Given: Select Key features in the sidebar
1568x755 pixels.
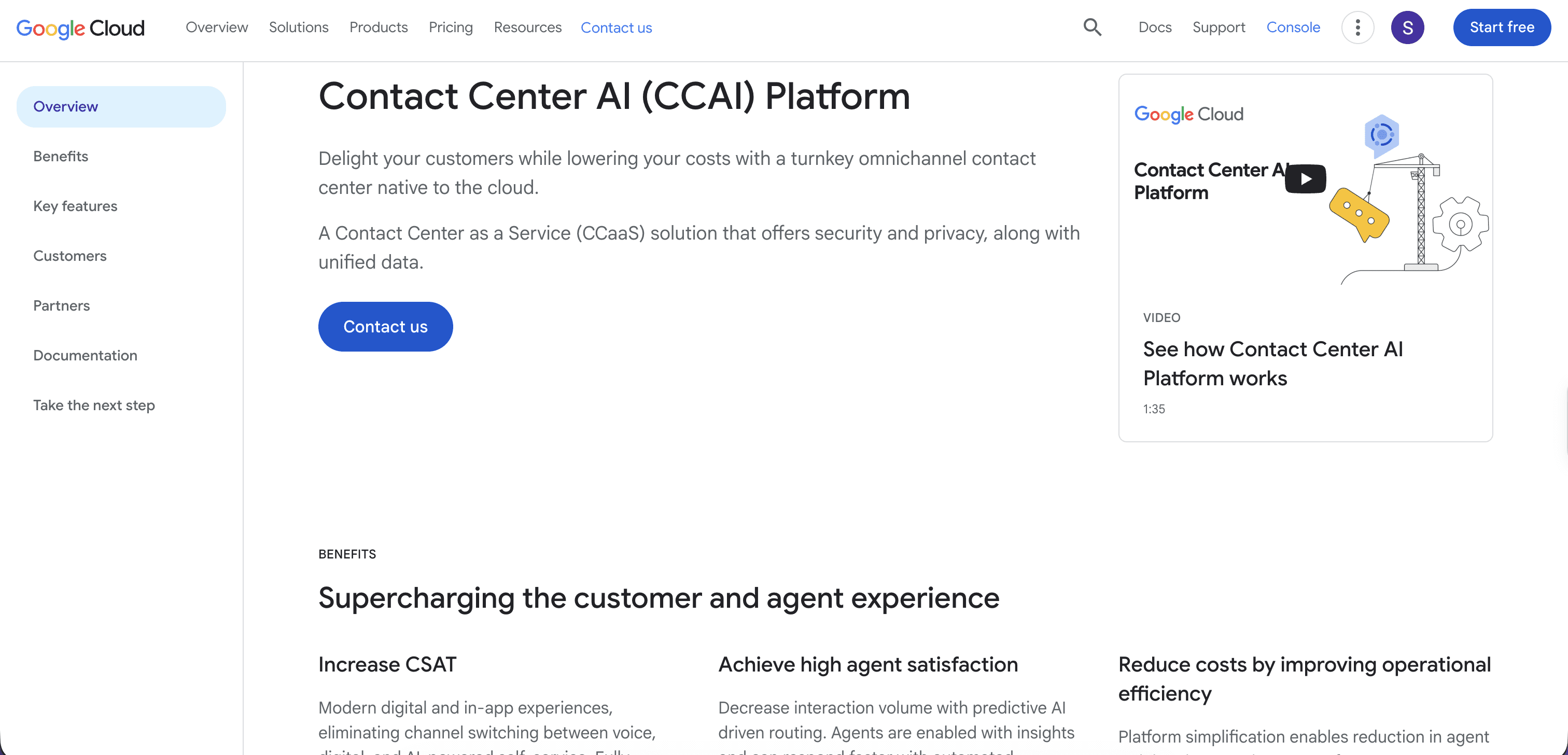Looking at the screenshot, I should [x=75, y=206].
